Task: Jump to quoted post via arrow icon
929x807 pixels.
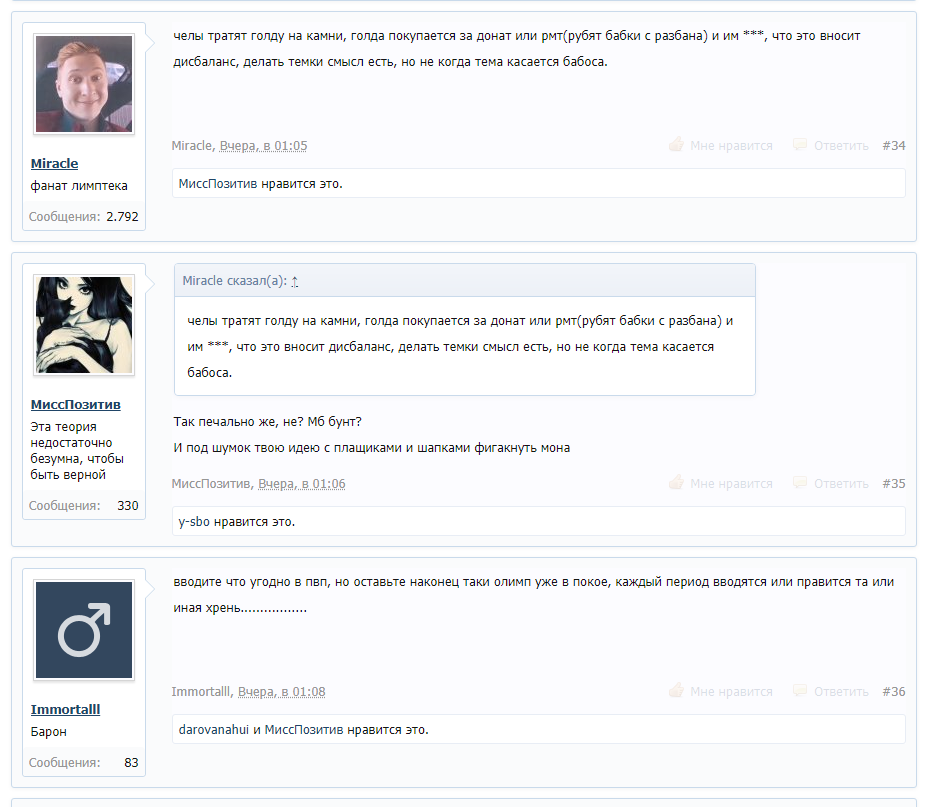Action: (x=295, y=282)
